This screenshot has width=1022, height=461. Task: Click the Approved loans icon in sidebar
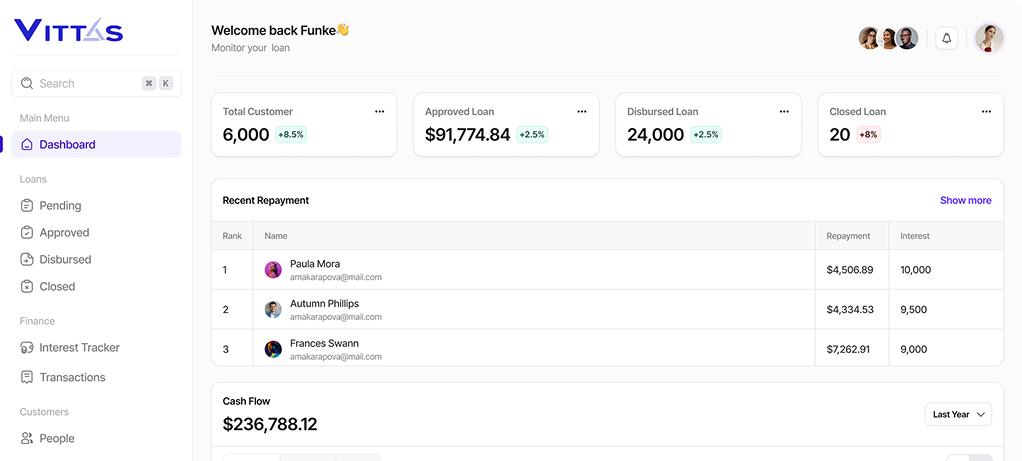click(27, 233)
